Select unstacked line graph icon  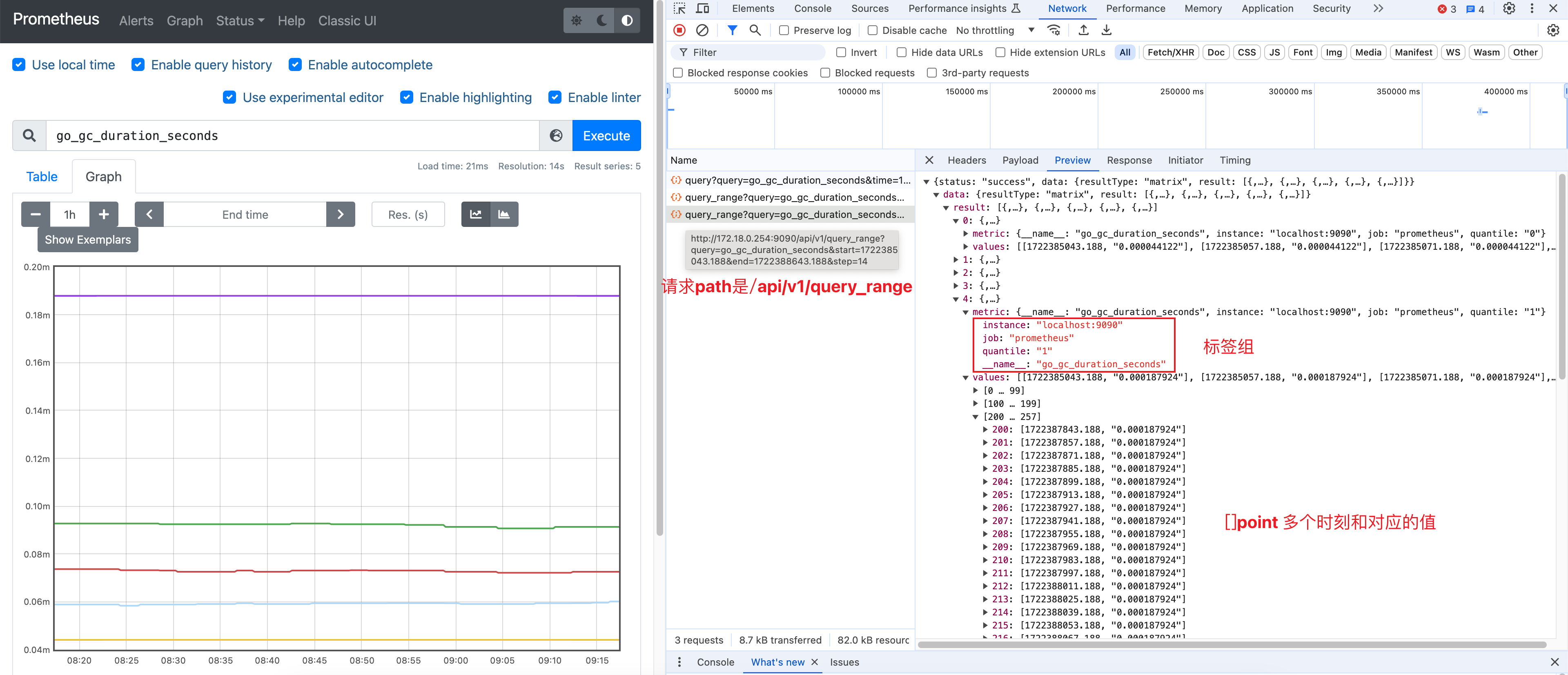pos(476,214)
